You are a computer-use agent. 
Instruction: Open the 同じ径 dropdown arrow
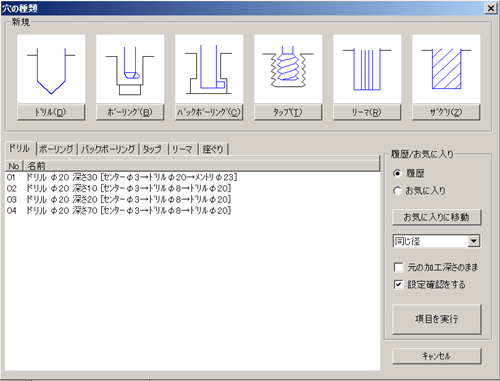click(x=474, y=241)
